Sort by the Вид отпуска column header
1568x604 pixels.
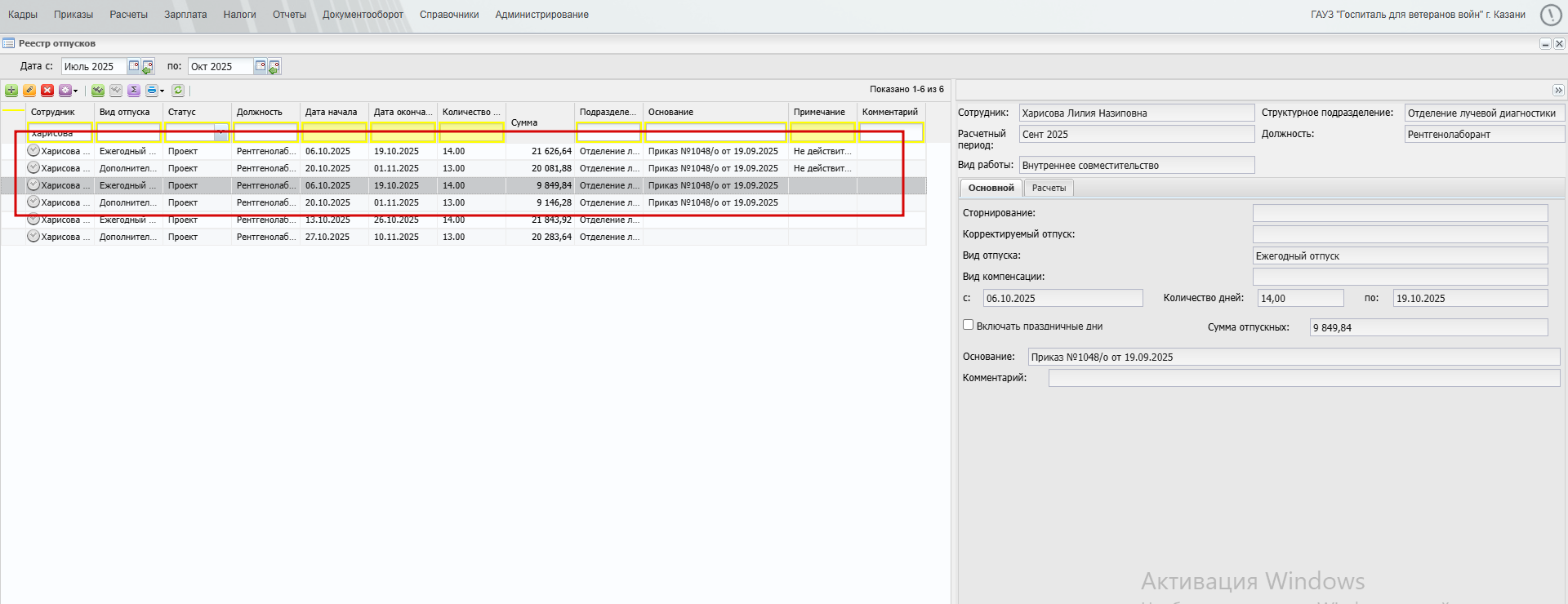(128, 112)
